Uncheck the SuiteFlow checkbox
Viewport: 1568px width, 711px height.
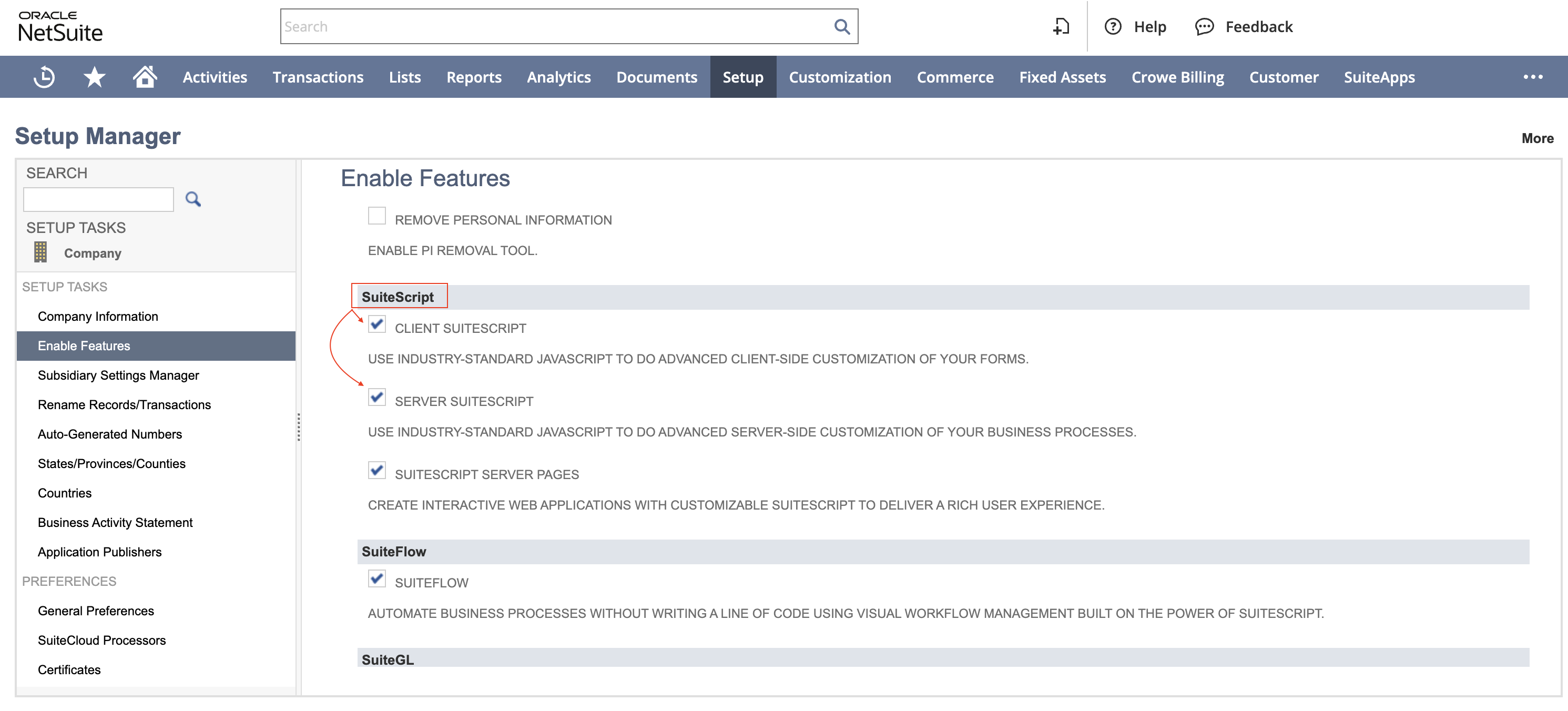coord(377,578)
